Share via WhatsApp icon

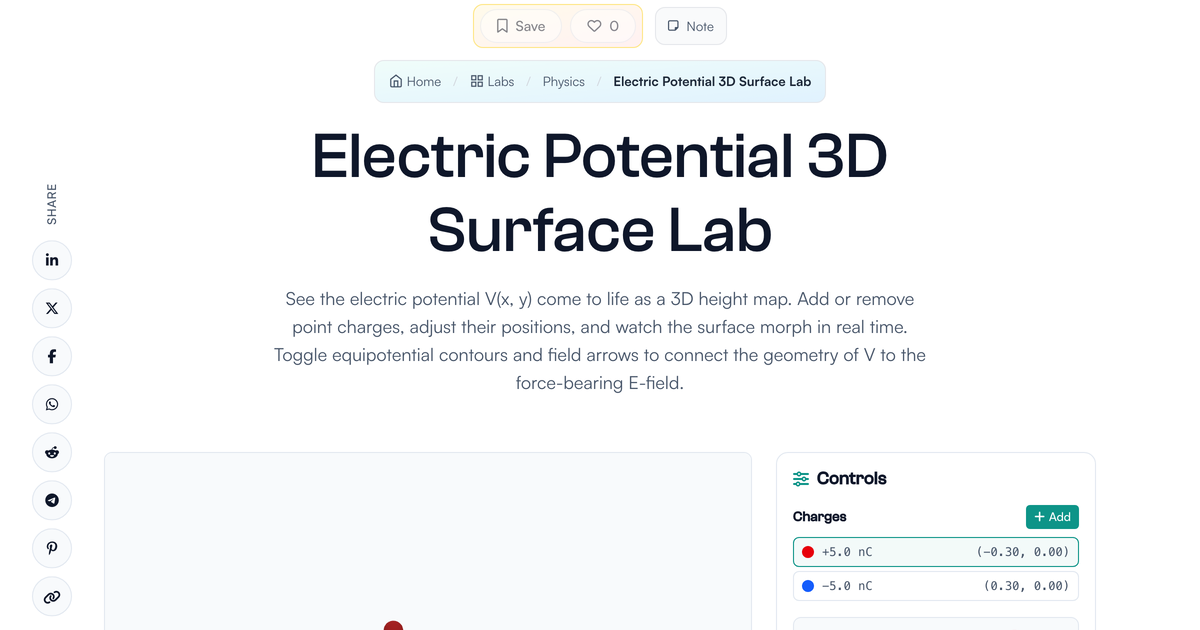52,404
